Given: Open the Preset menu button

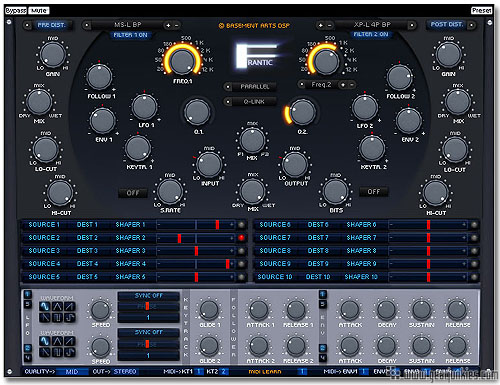Looking at the screenshot, I should 481,10.
